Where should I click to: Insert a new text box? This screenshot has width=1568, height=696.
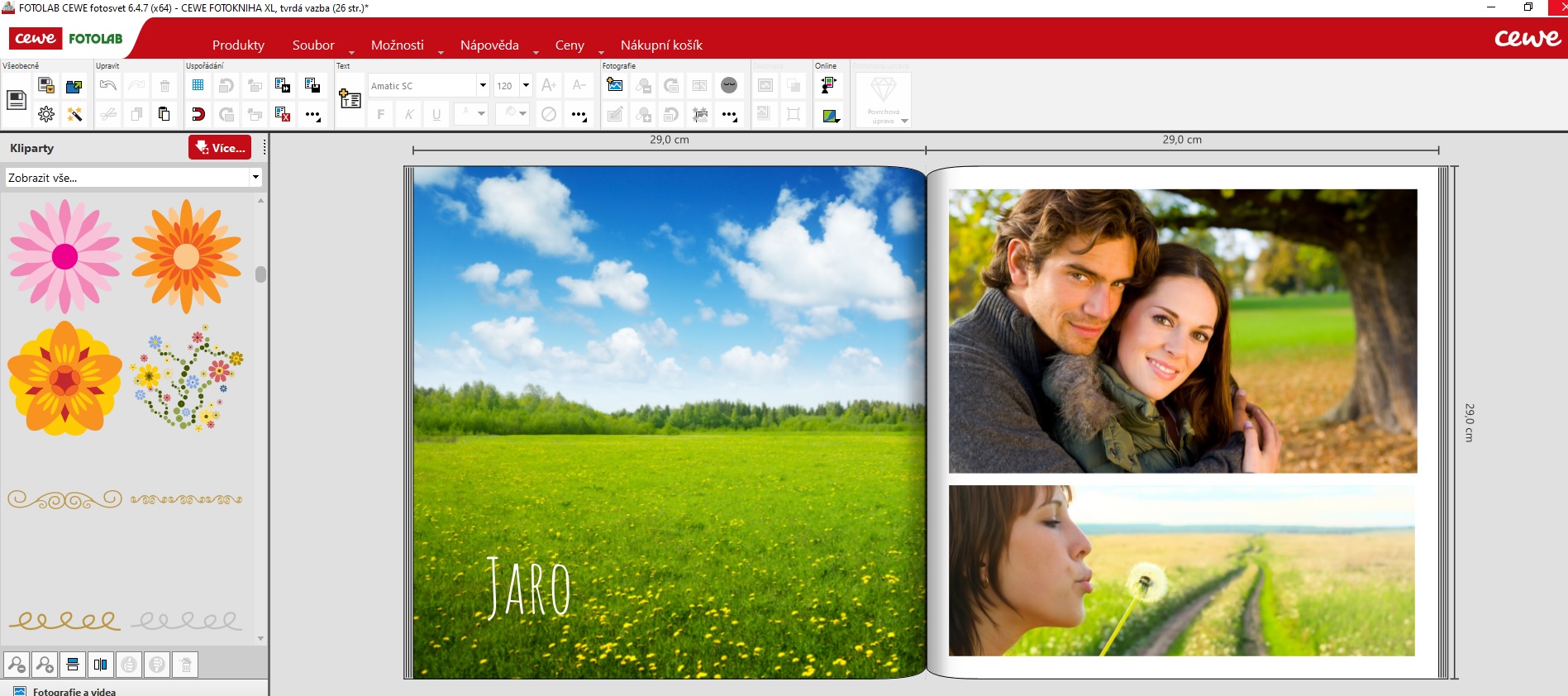pos(350,99)
